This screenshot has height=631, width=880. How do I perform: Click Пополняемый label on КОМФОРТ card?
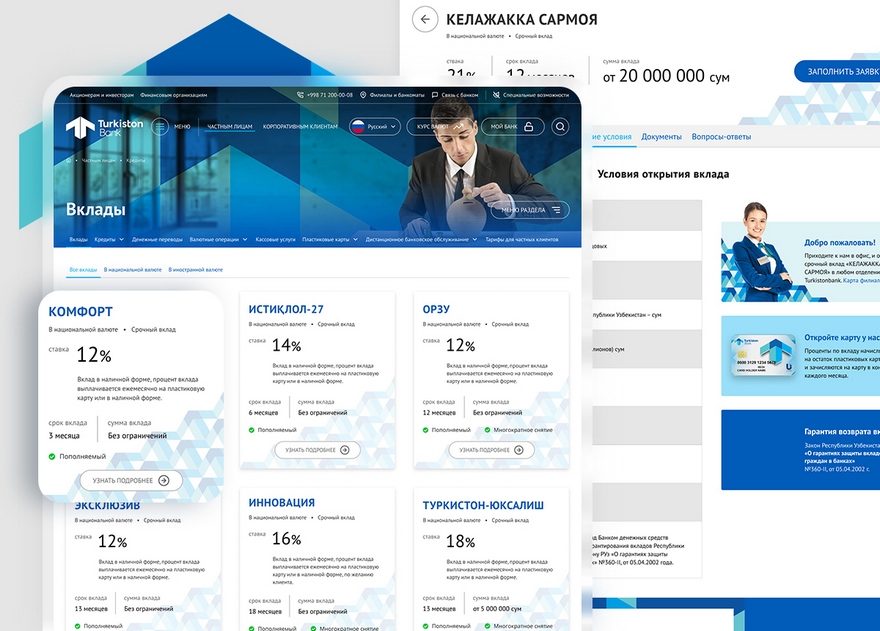click(82, 456)
